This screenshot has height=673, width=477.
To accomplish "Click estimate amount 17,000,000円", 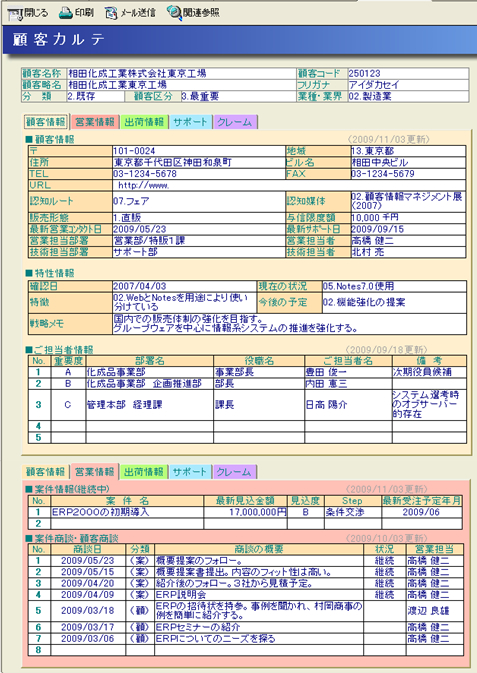I will [x=257, y=512].
